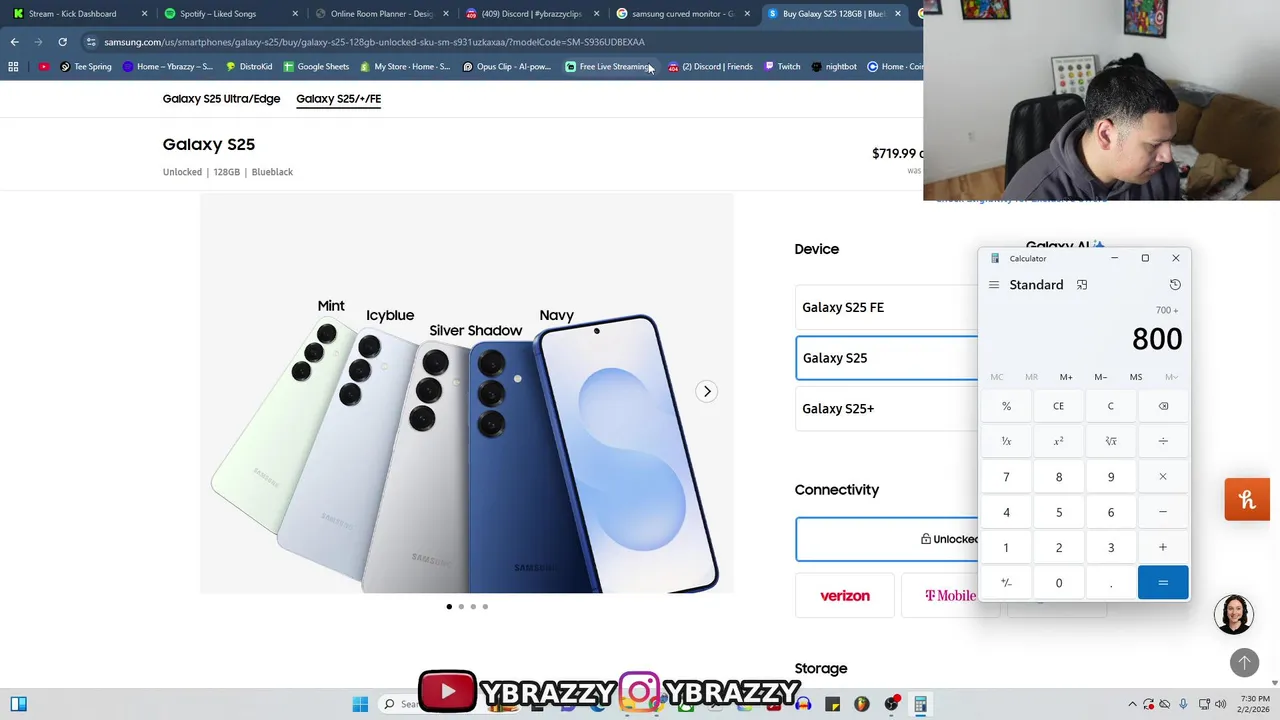Select T-Mobile connectivity option
The width and height of the screenshot is (1280, 720).
pyautogui.click(x=950, y=595)
